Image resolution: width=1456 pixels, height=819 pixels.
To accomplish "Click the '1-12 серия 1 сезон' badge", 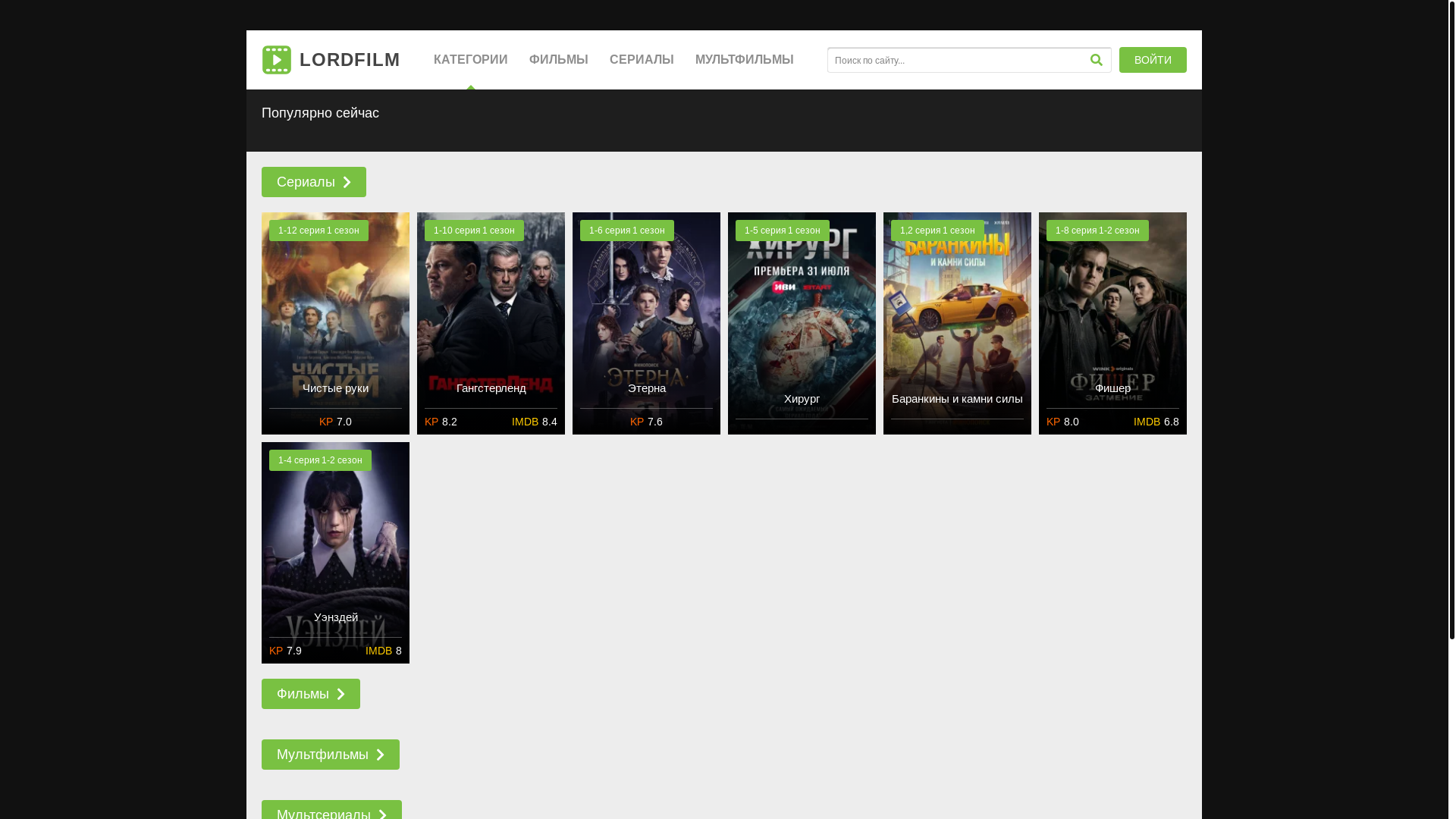I will 318,231.
